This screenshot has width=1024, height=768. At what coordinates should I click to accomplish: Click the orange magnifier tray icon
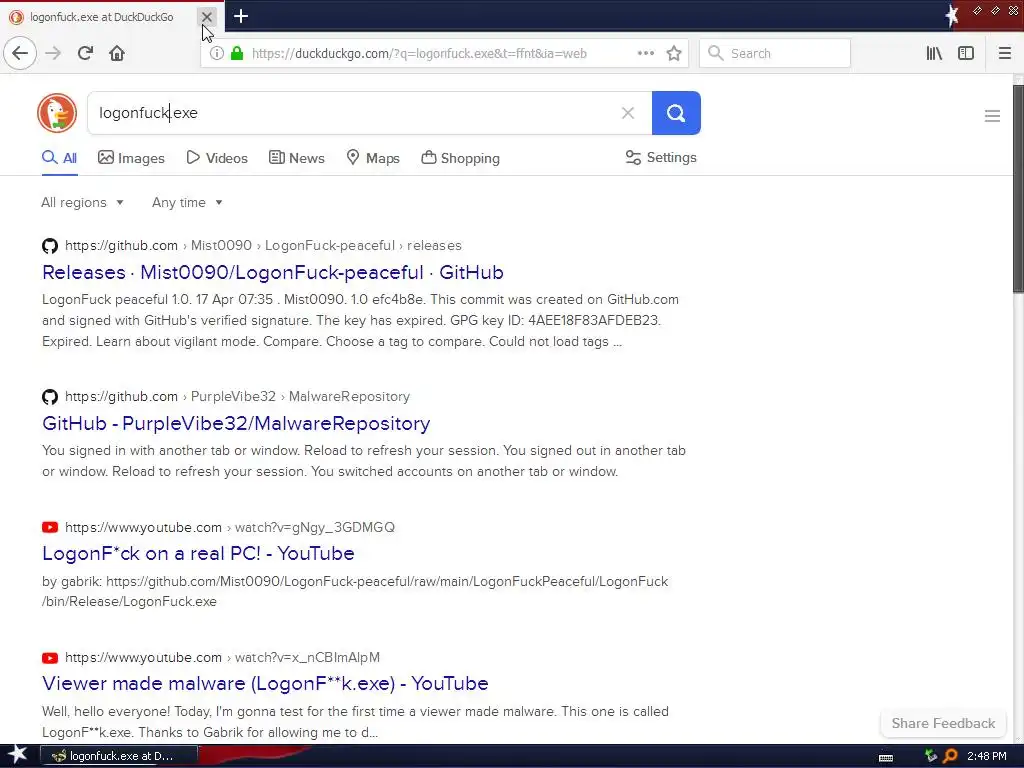(x=950, y=756)
